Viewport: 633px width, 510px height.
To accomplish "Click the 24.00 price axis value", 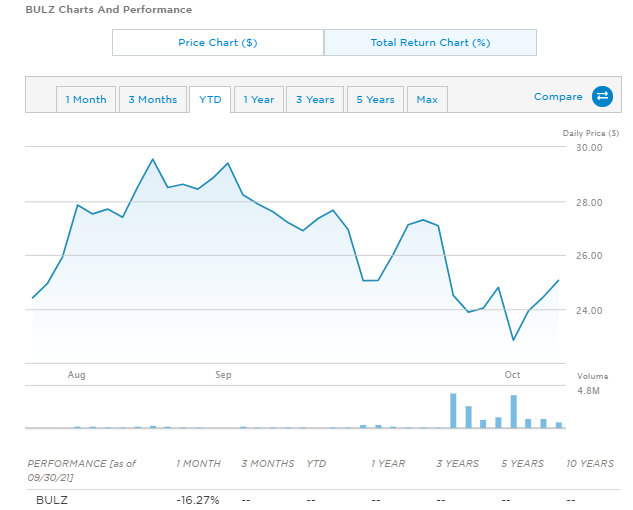I will tap(589, 311).
